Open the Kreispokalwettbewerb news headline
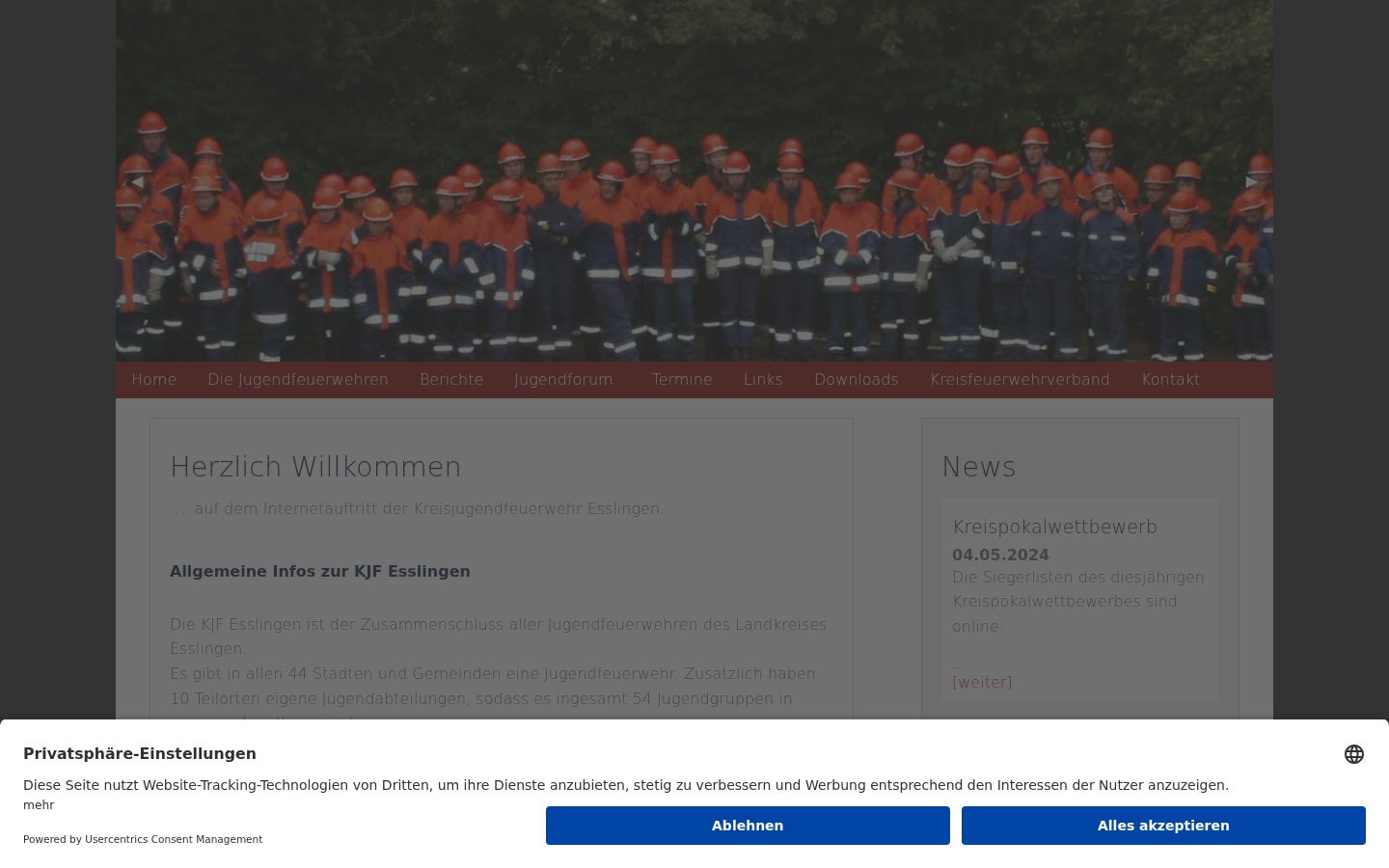 pyautogui.click(x=1054, y=528)
